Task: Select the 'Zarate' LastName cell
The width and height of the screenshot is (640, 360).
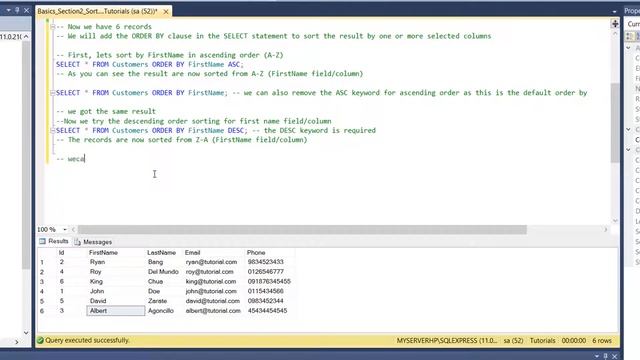Action: click(x=164, y=301)
